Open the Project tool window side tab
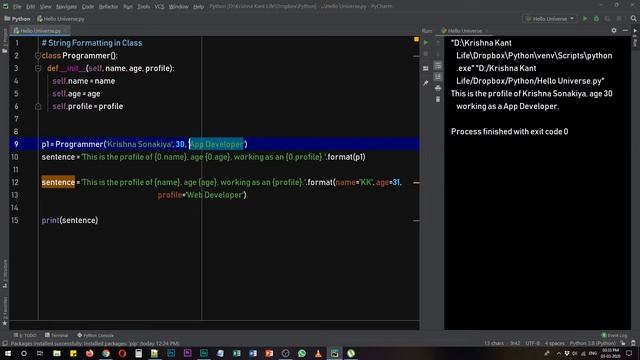 pyautogui.click(x=4, y=41)
